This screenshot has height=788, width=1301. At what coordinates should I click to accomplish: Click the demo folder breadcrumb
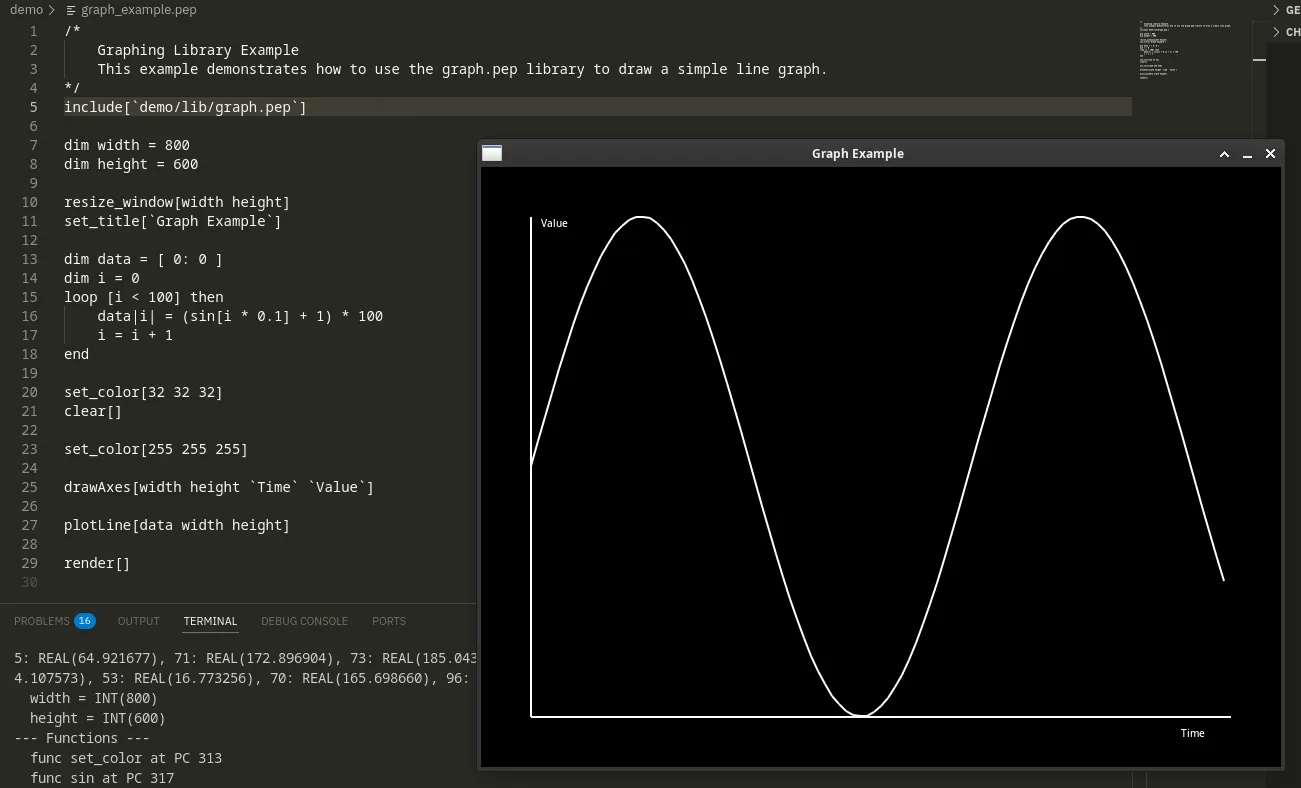pyautogui.click(x=26, y=10)
